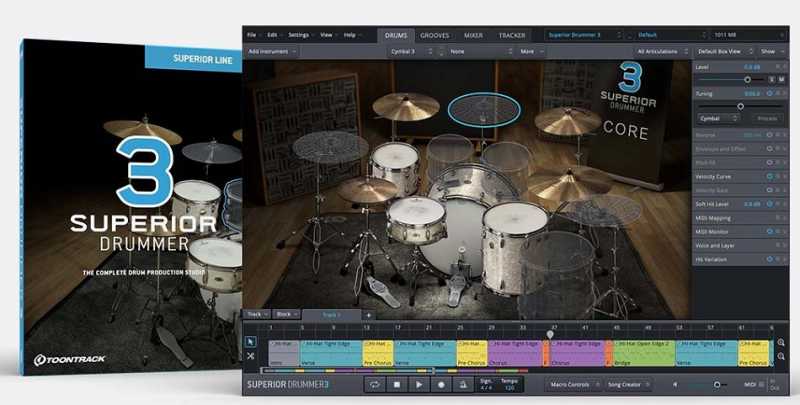
Task: Toggle the Velocity Curve power switch
Action: [769, 176]
